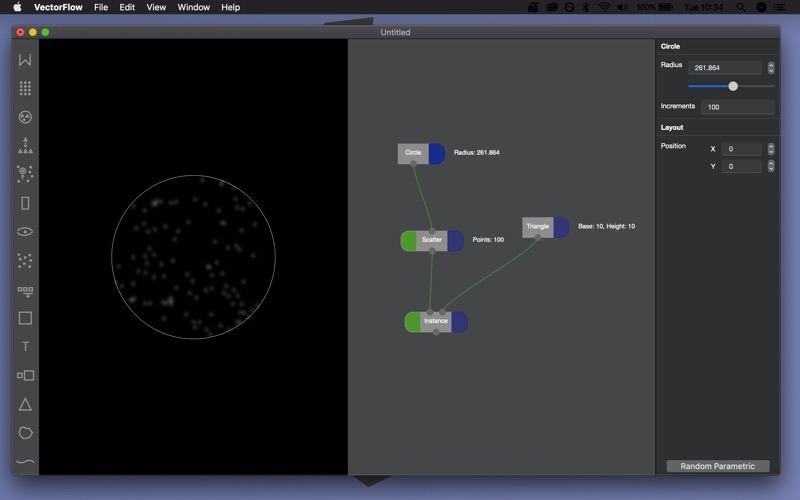The width and height of the screenshot is (800, 500).
Task: Click the Position Y stepper
Action: point(771,166)
